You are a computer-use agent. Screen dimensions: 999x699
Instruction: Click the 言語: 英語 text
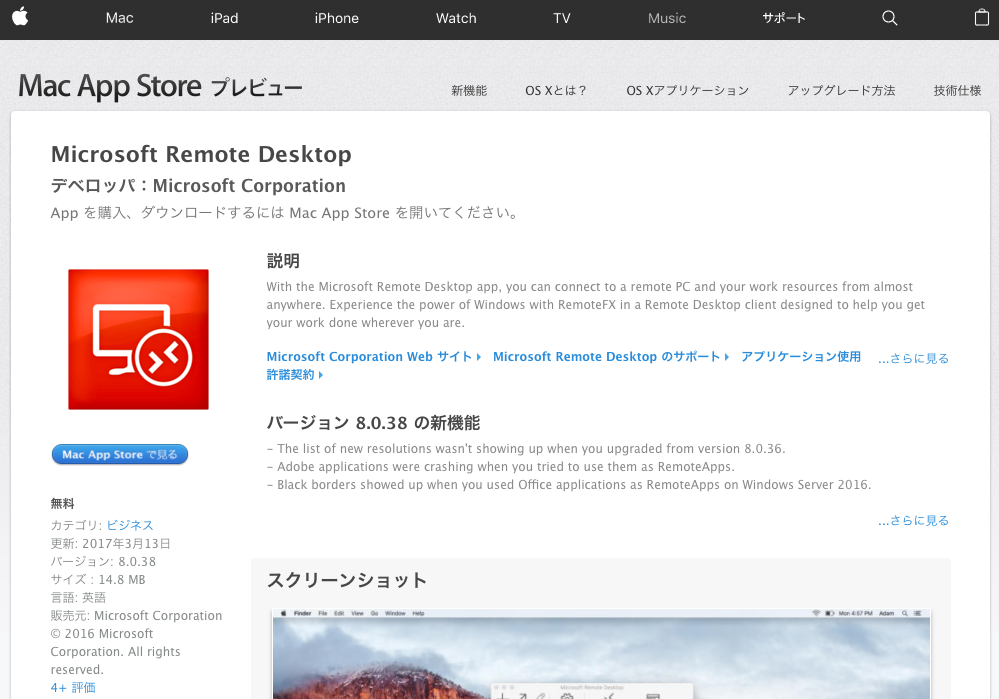tap(78, 597)
